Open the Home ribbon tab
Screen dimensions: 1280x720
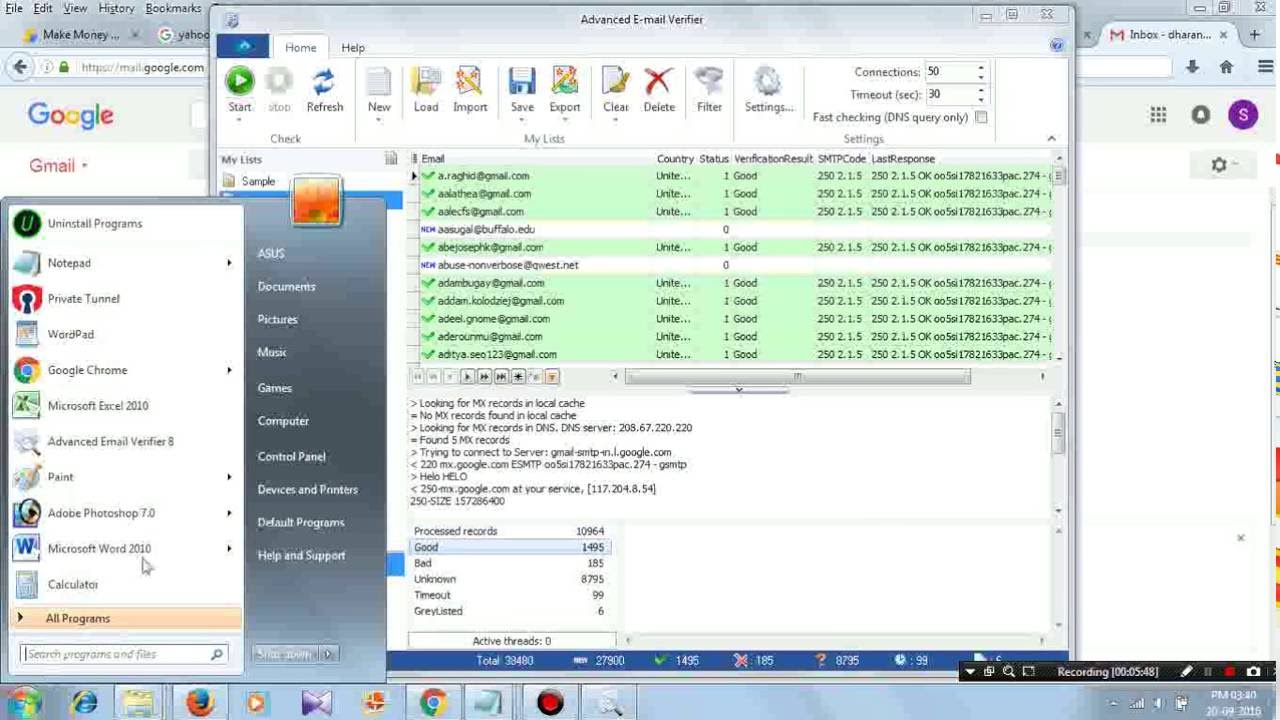point(300,47)
